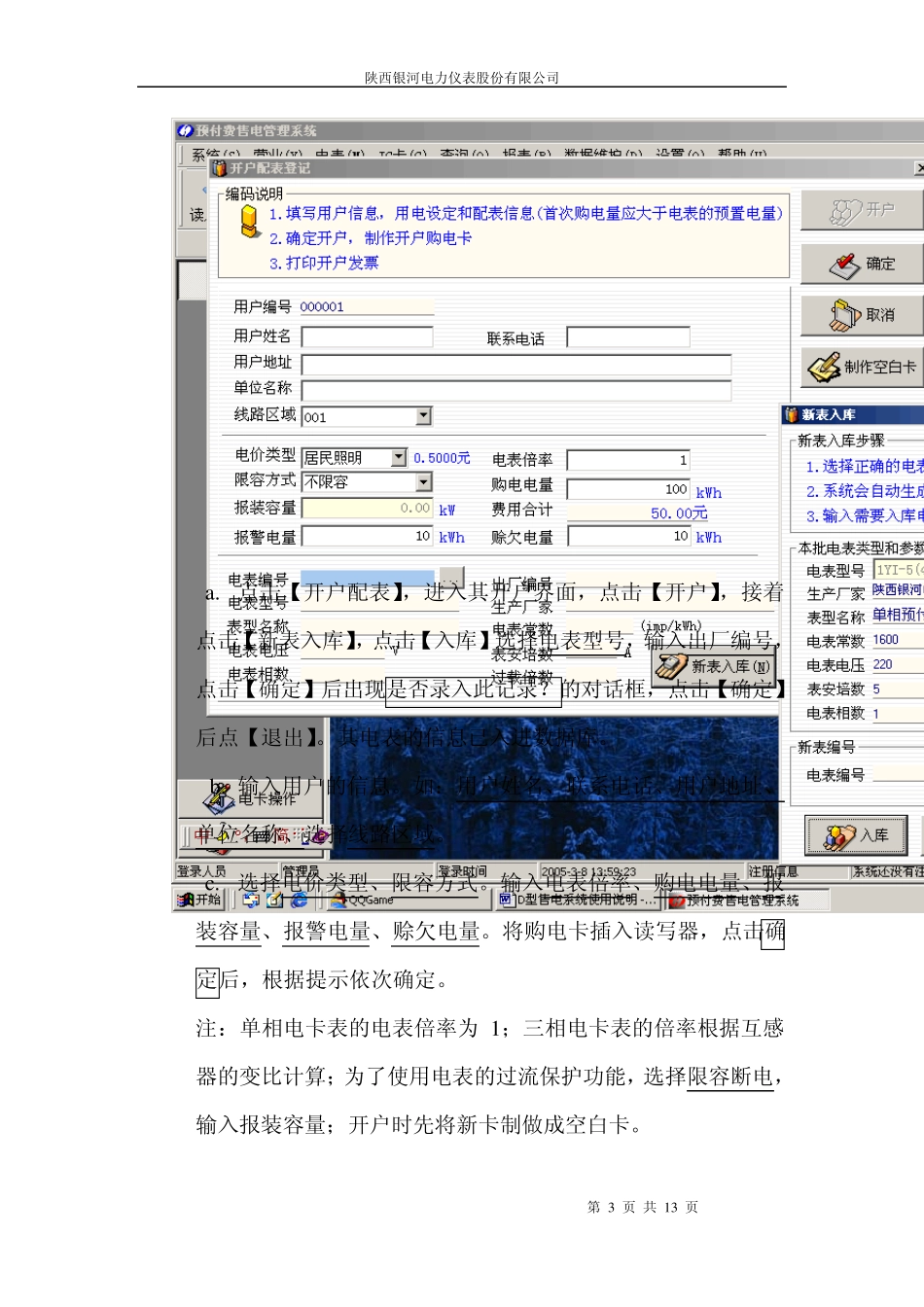Click the 新表入库 window title icon
924x1307 pixels.
tap(791, 415)
